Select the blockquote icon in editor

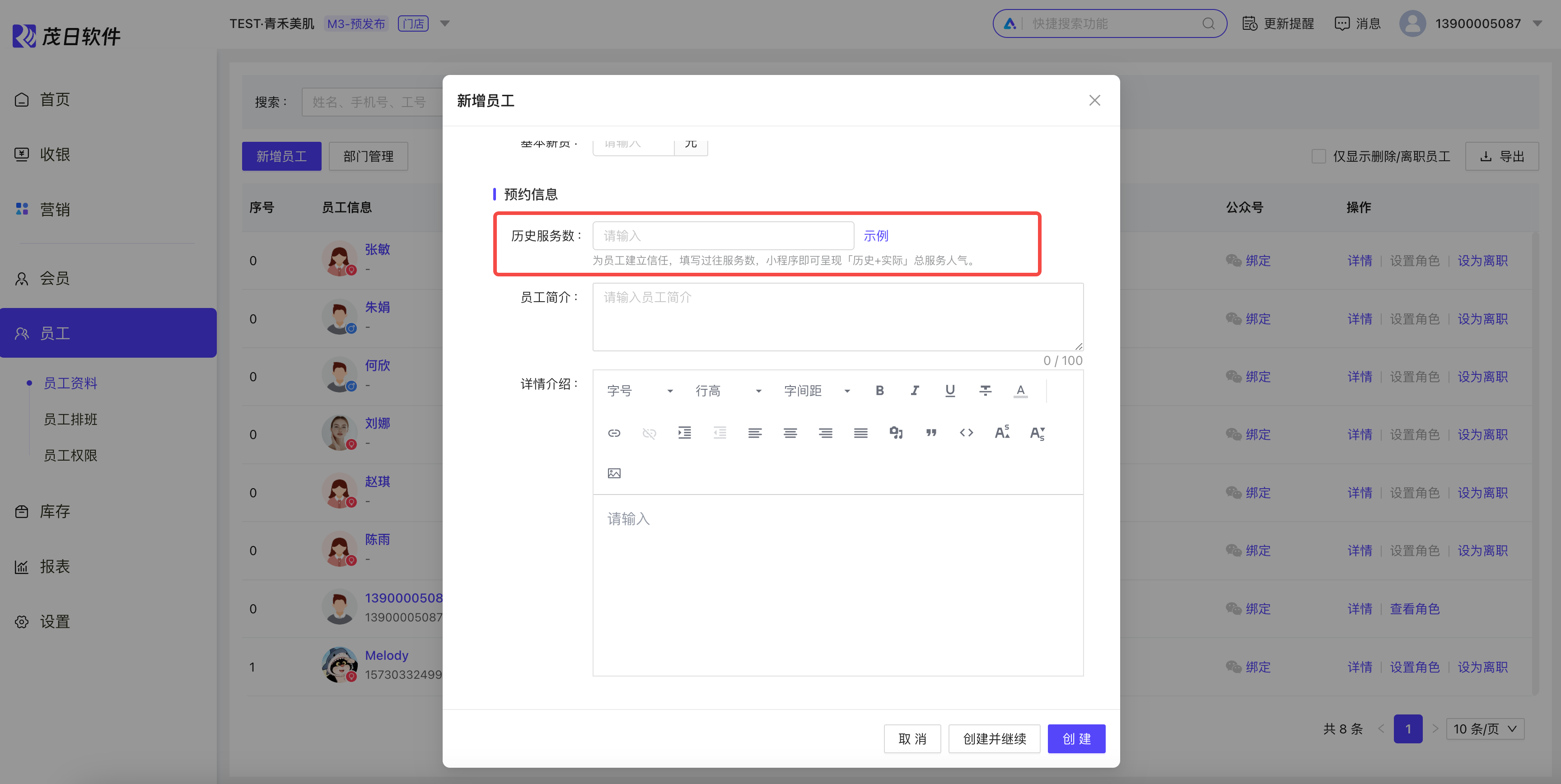pos(931,433)
